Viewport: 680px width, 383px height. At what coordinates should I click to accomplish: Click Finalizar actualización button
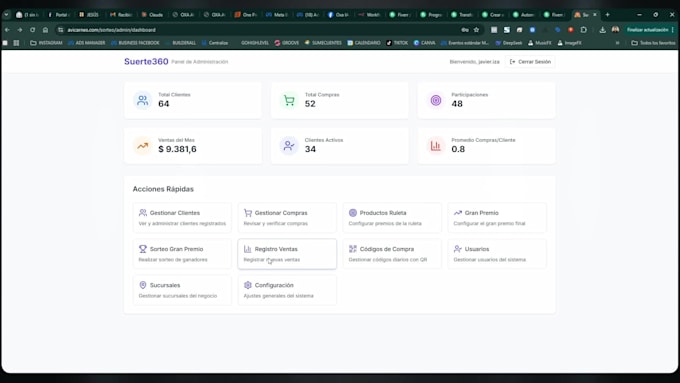point(647,30)
